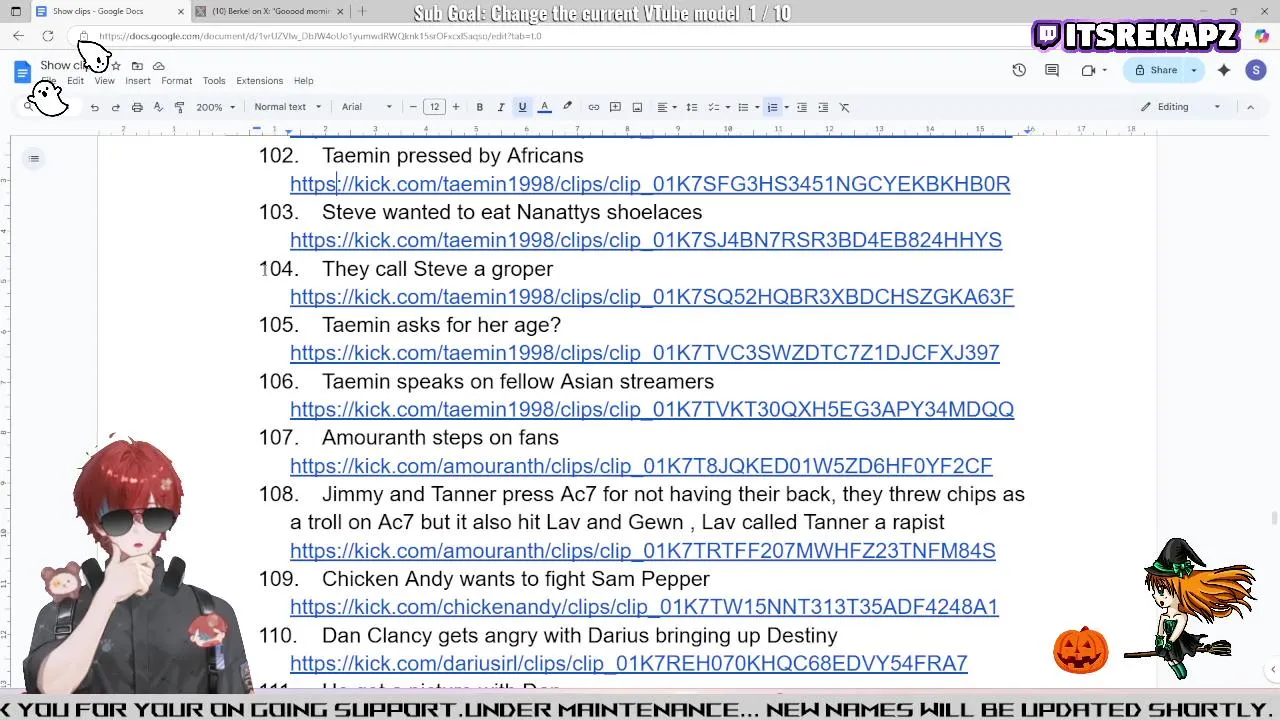Viewport: 1280px width, 720px height.
Task: Move document to a folder
Action: [x=137, y=66]
